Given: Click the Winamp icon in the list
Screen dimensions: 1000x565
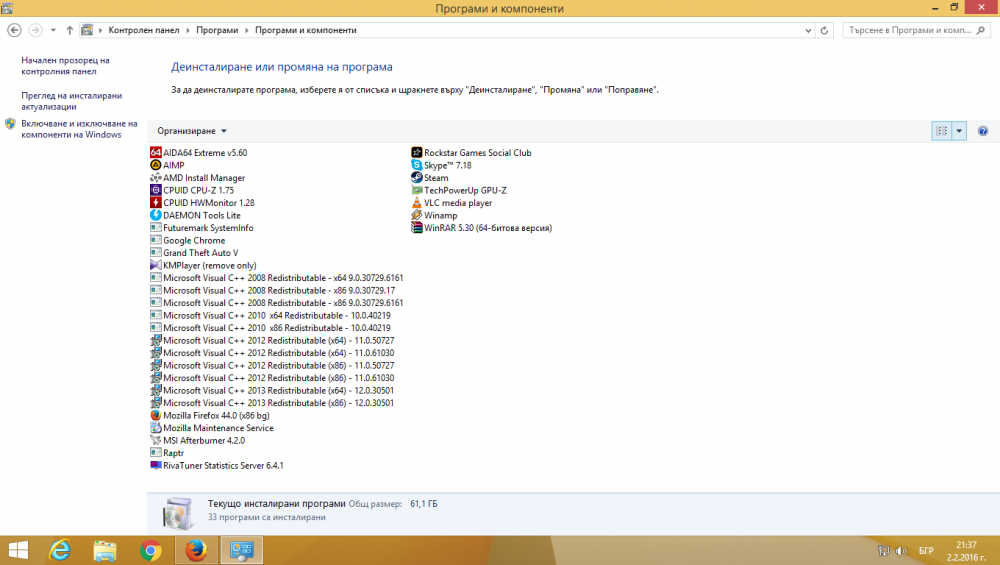Looking at the screenshot, I should click(x=416, y=215).
